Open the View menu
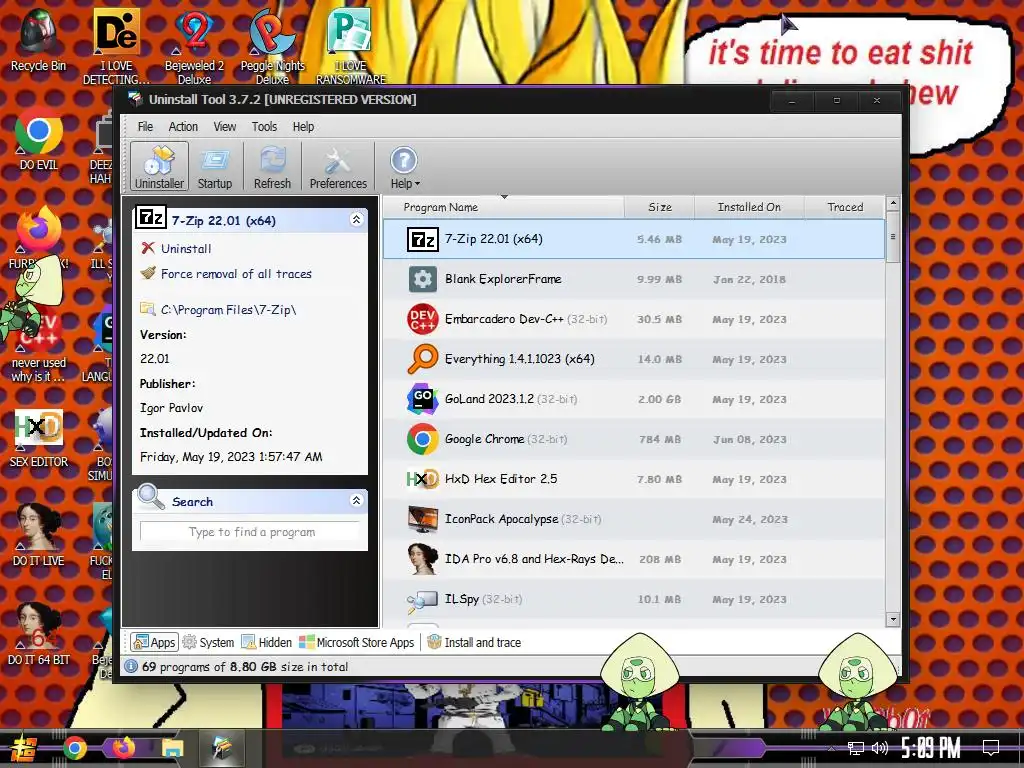The height and width of the screenshot is (768, 1024). pyautogui.click(x=225, y=127)
